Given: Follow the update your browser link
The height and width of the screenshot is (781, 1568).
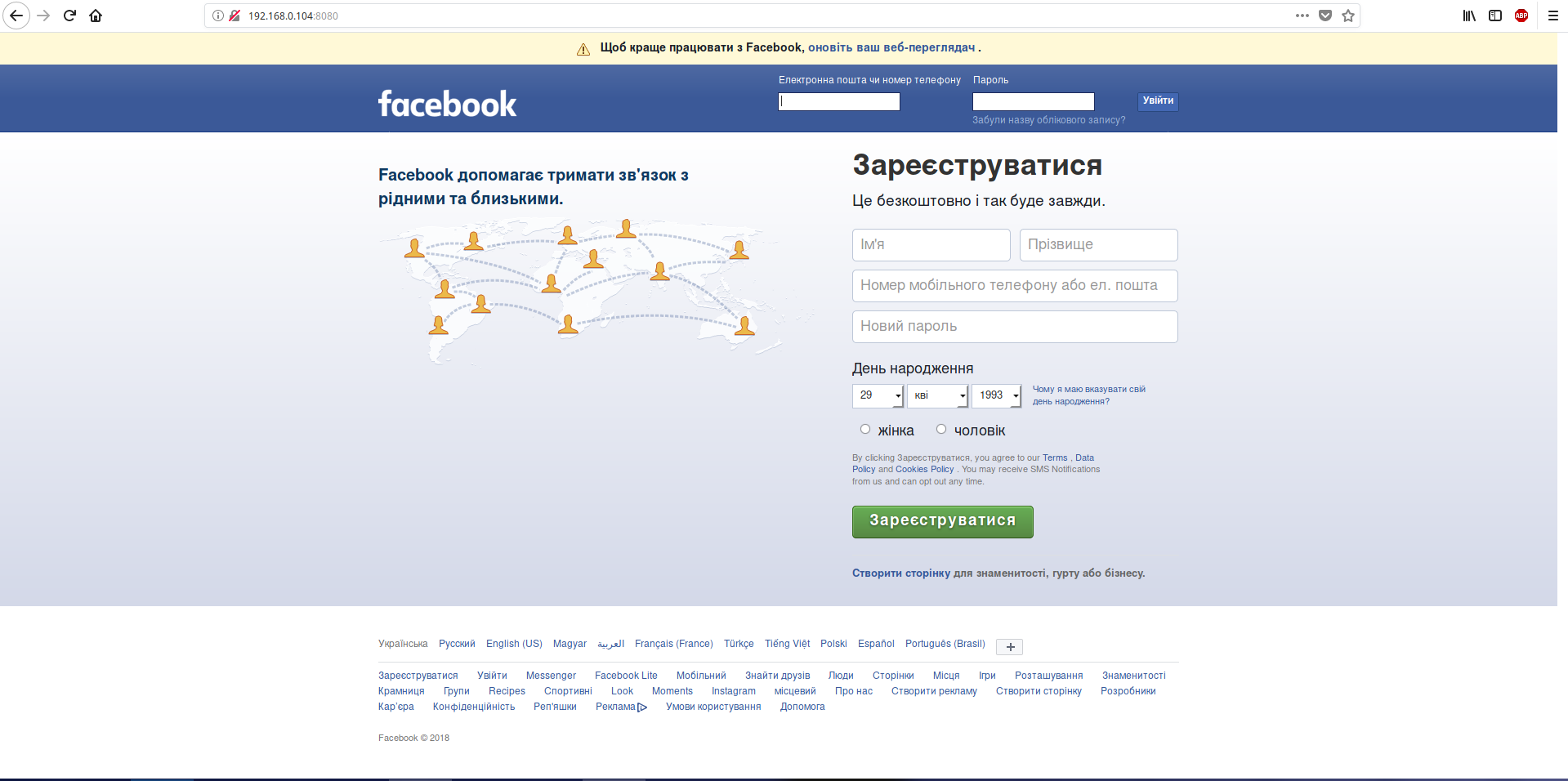Looking at the screenshot, I should pos(891,47).
